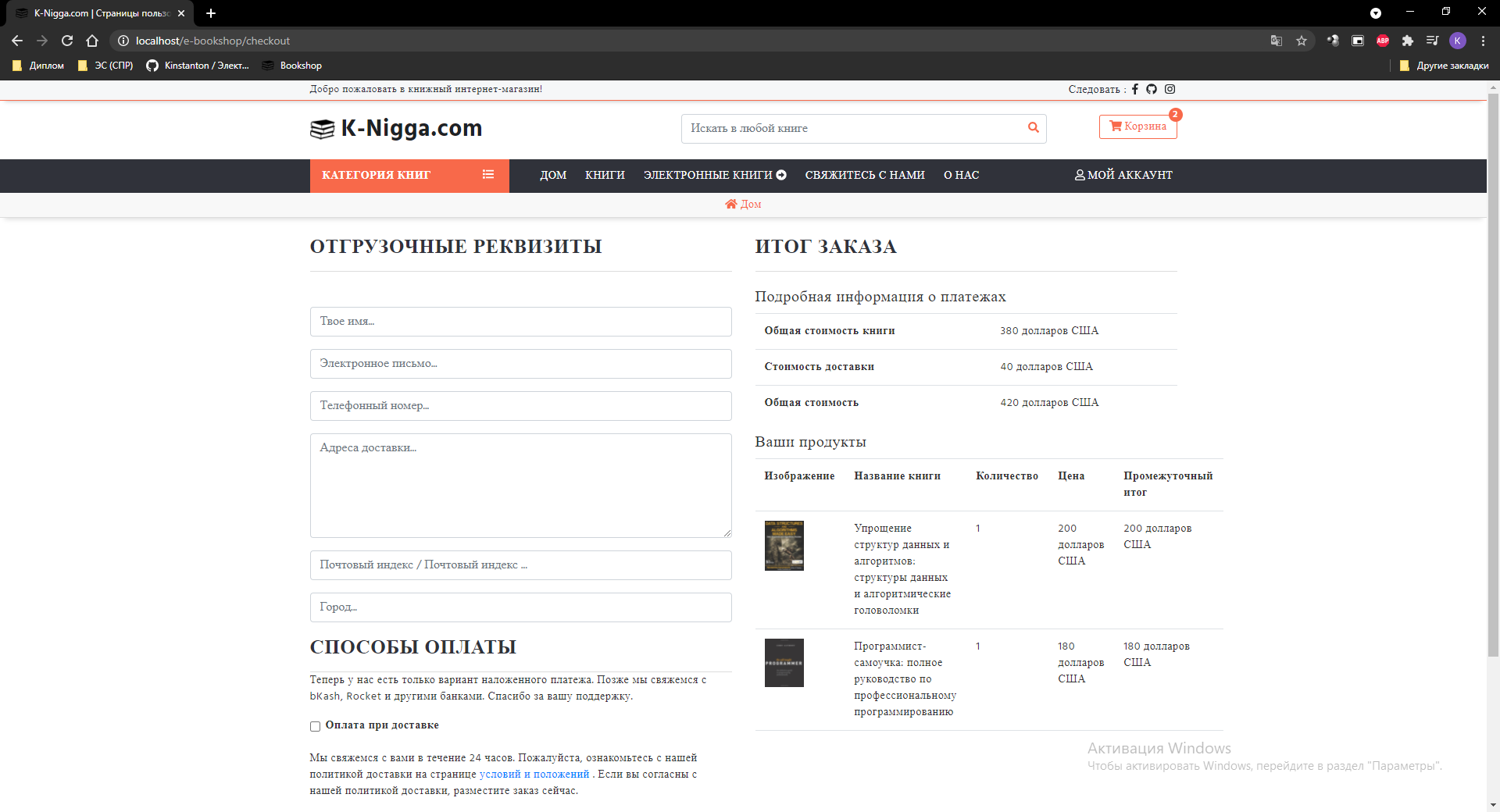Open the media control icon in toolbar
The height and width of the screenshot is (812, 1500).
pos(1433,41)
